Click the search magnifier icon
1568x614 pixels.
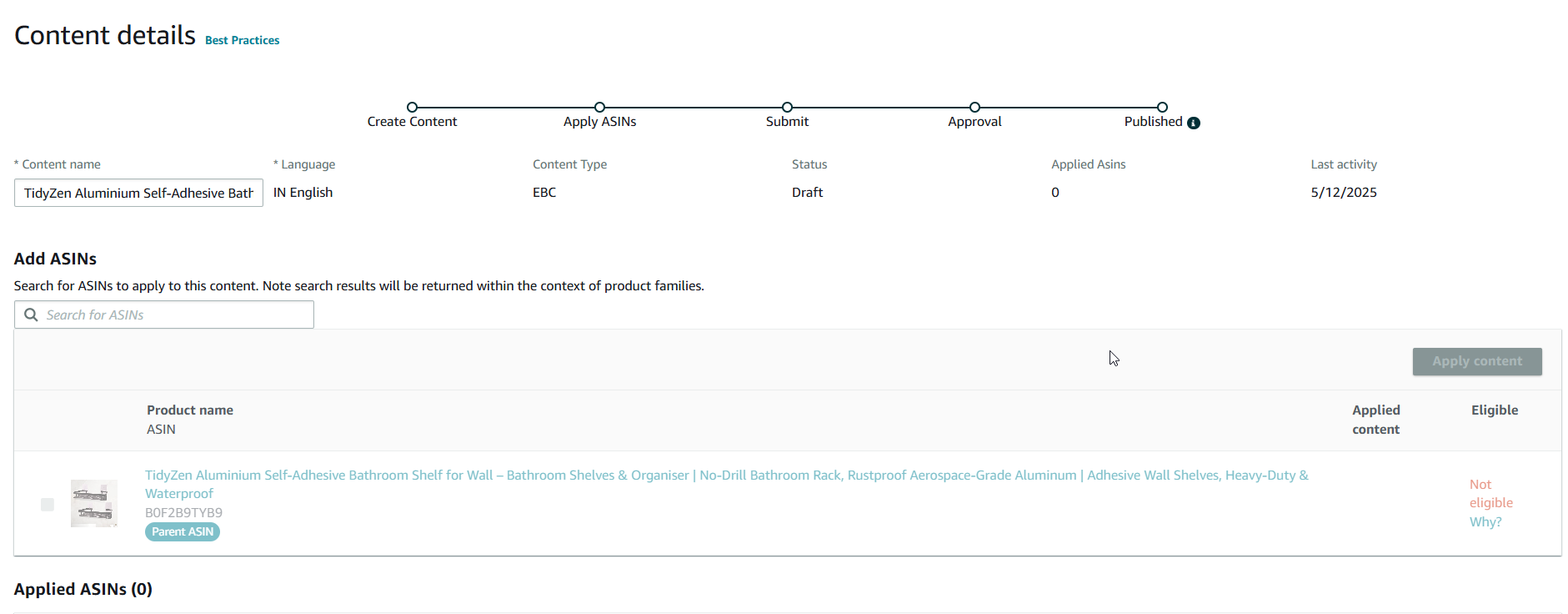pyautogui.click(x=31, y=315)
